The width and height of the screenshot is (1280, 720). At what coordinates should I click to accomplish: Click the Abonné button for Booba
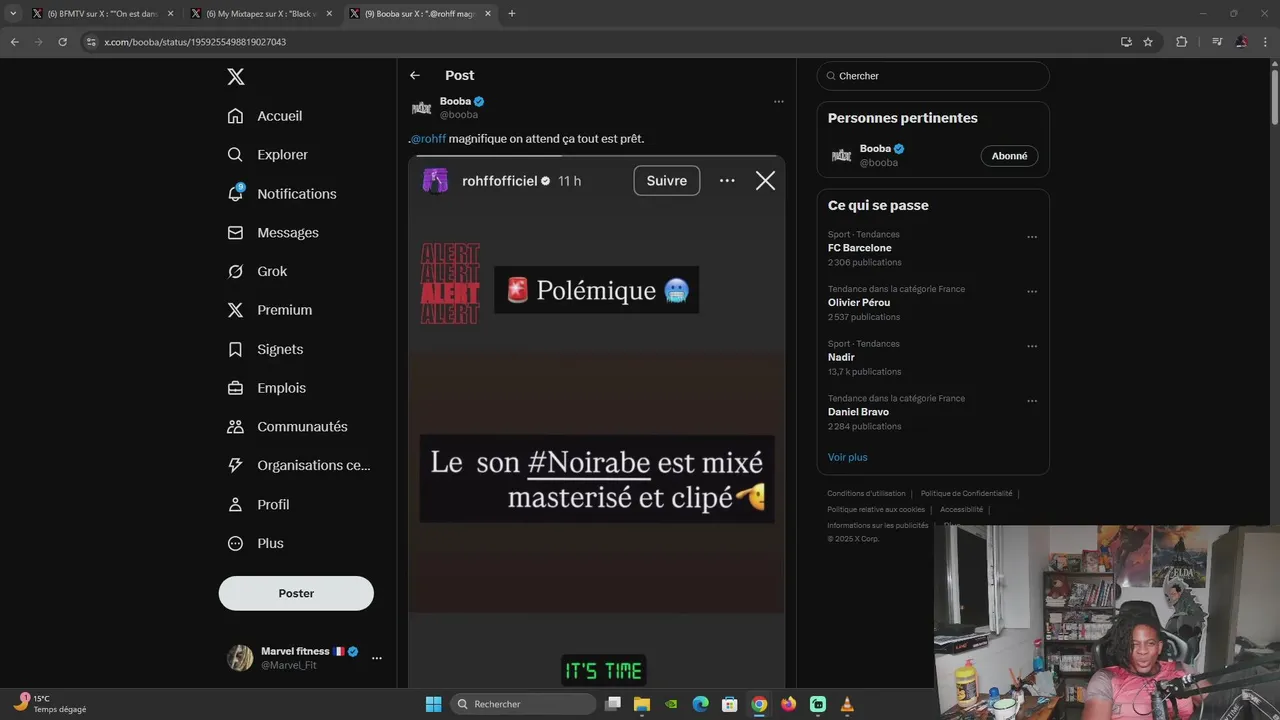click(x=1009, y=156)
